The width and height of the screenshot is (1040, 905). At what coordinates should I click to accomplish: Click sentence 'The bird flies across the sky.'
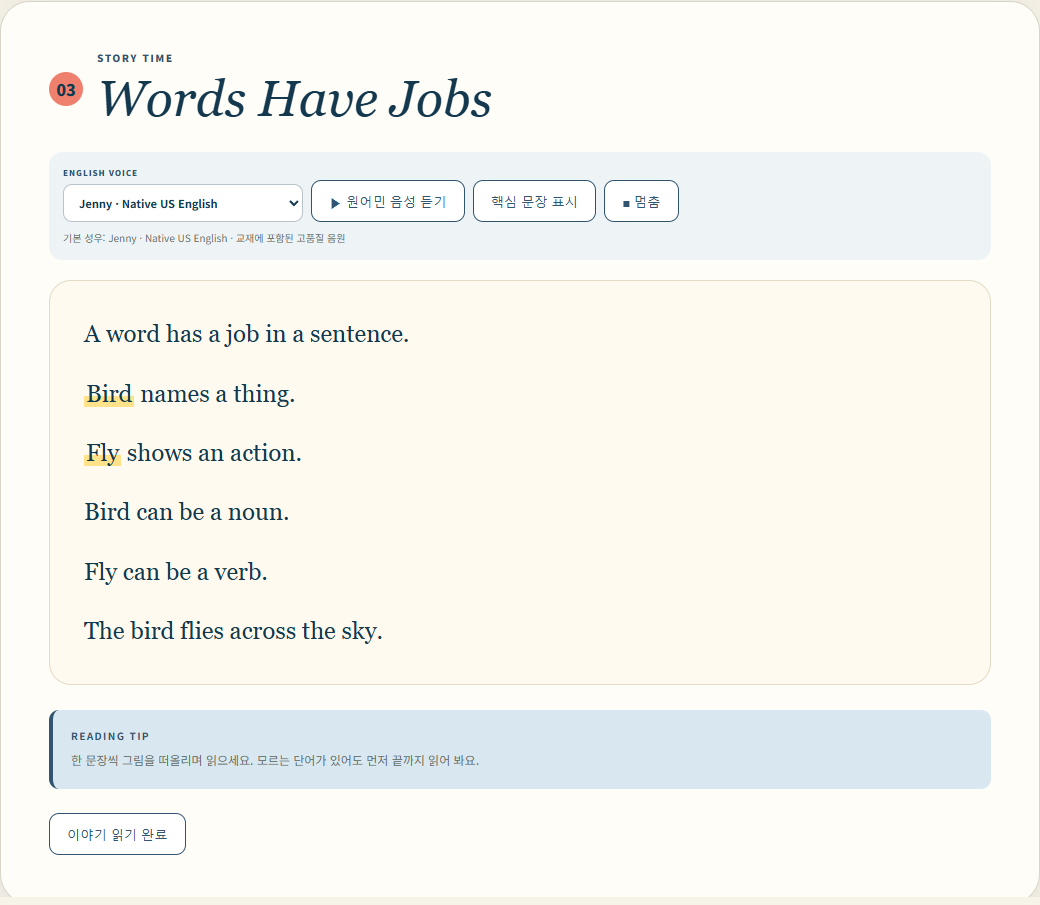coord(233,630)
